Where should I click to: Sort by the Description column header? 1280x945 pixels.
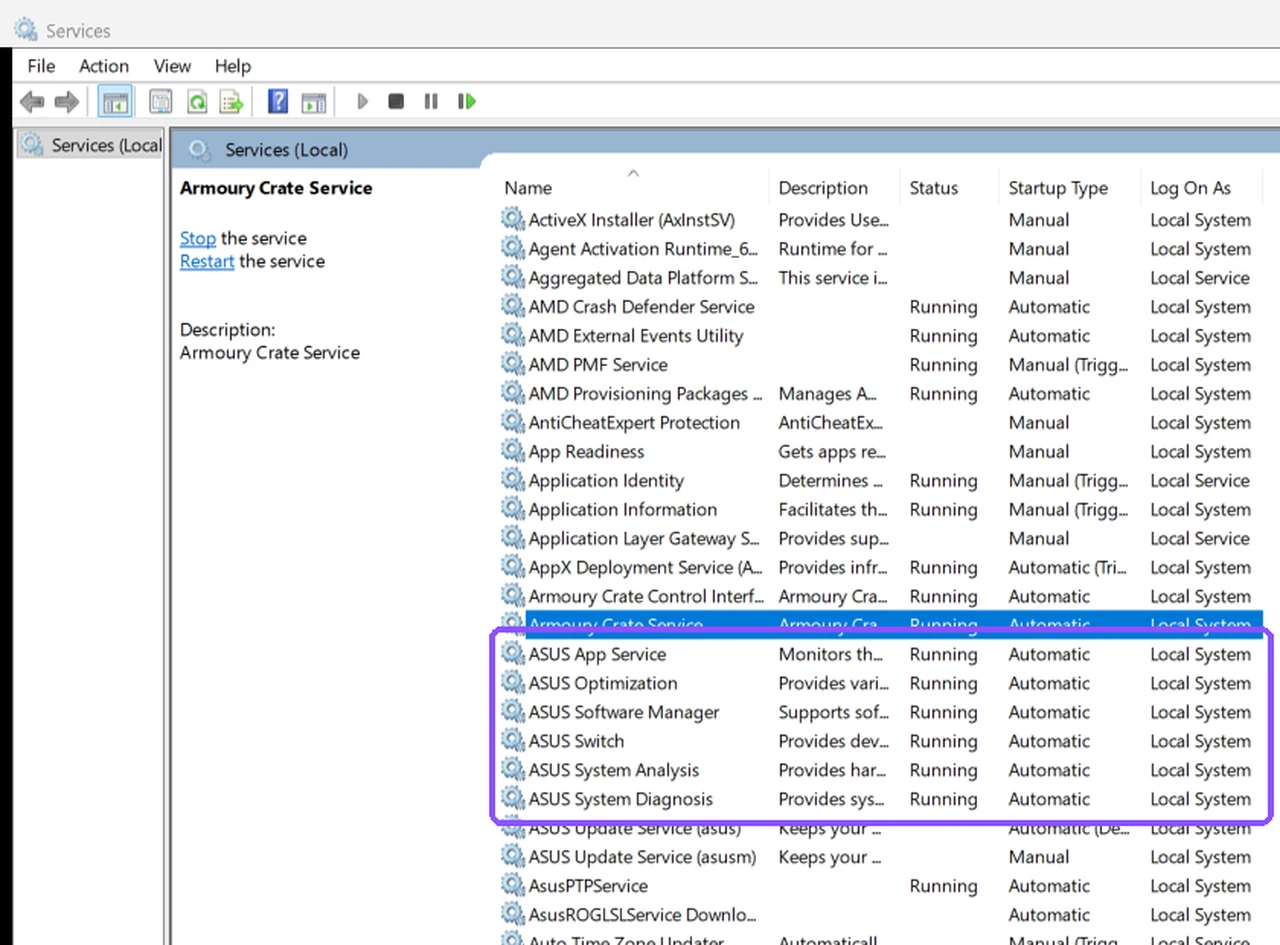[x=835, y=188]
